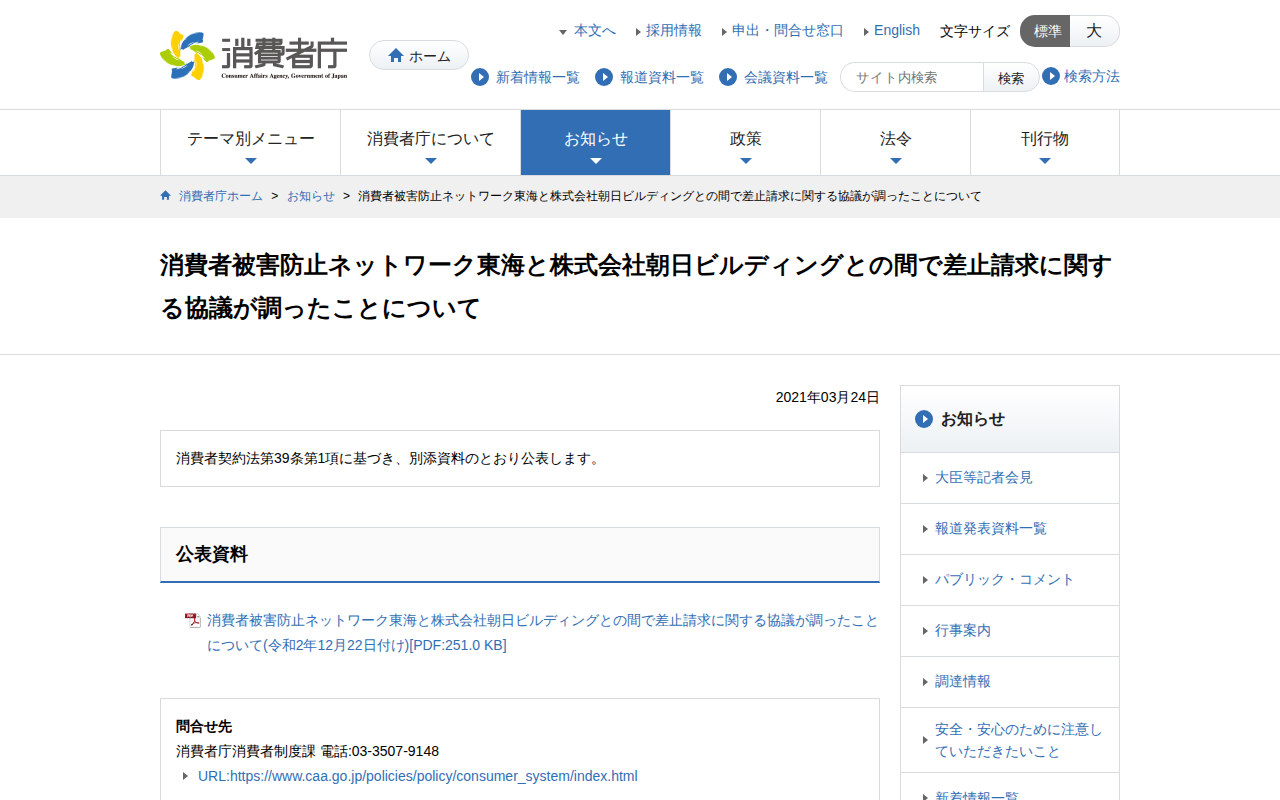Expand the 法令 navigation dropdown

tap(895, 142)
